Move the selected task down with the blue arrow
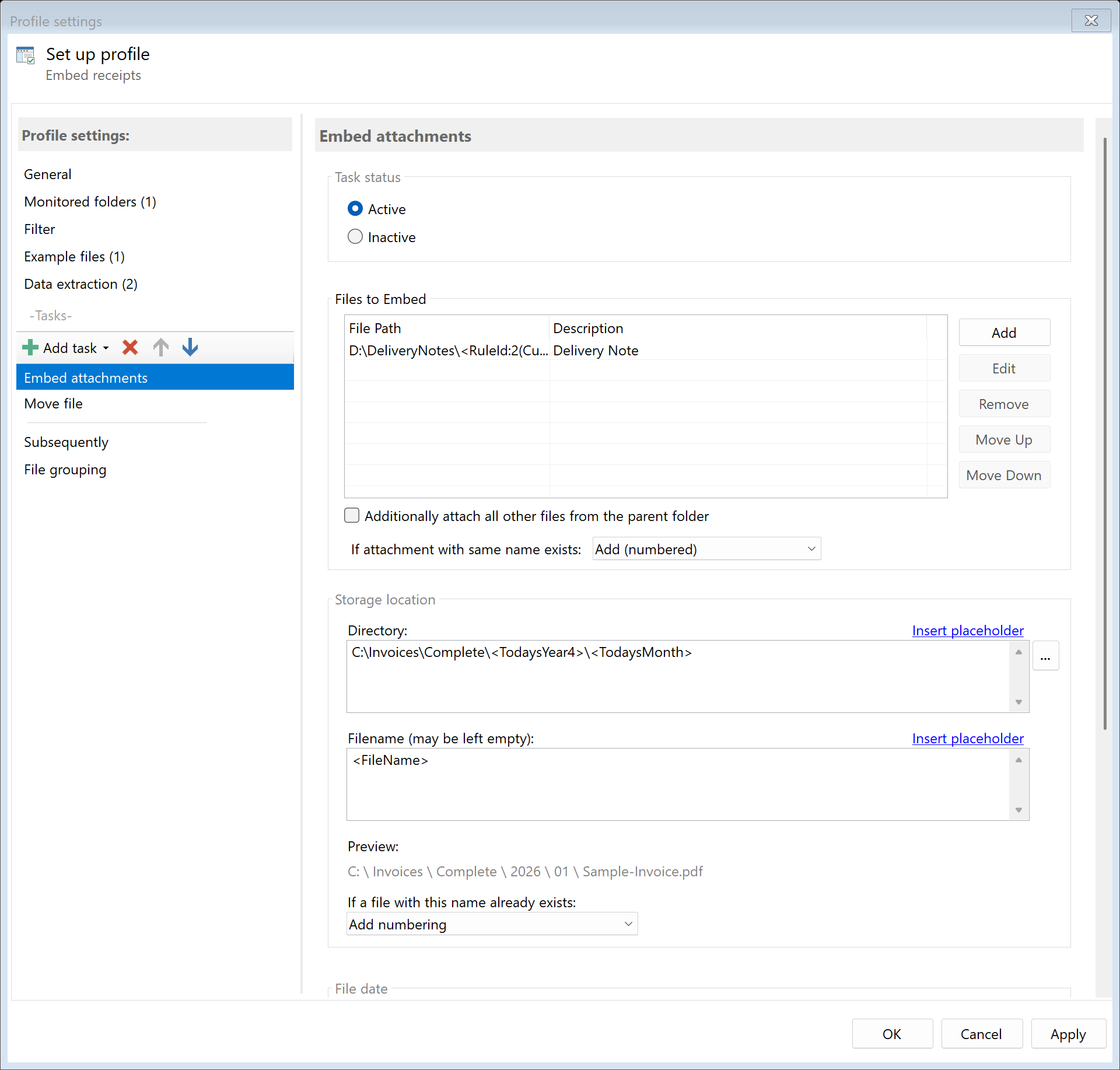 [190, 348]
